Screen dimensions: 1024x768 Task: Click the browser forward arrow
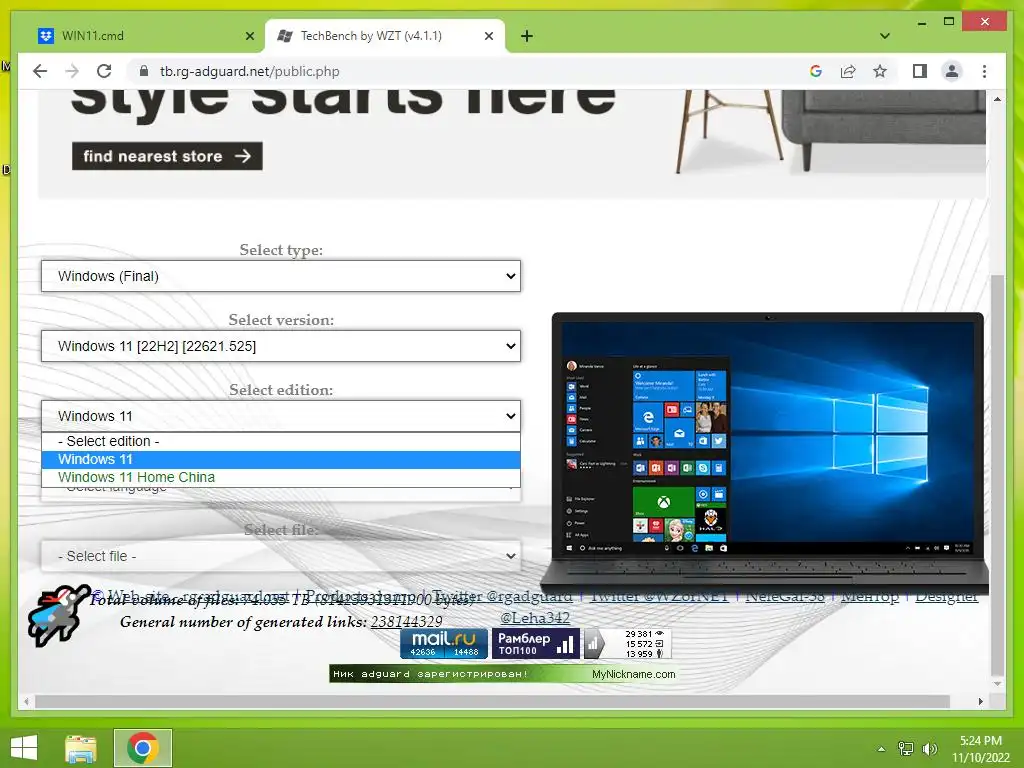[x=72, y=71]
